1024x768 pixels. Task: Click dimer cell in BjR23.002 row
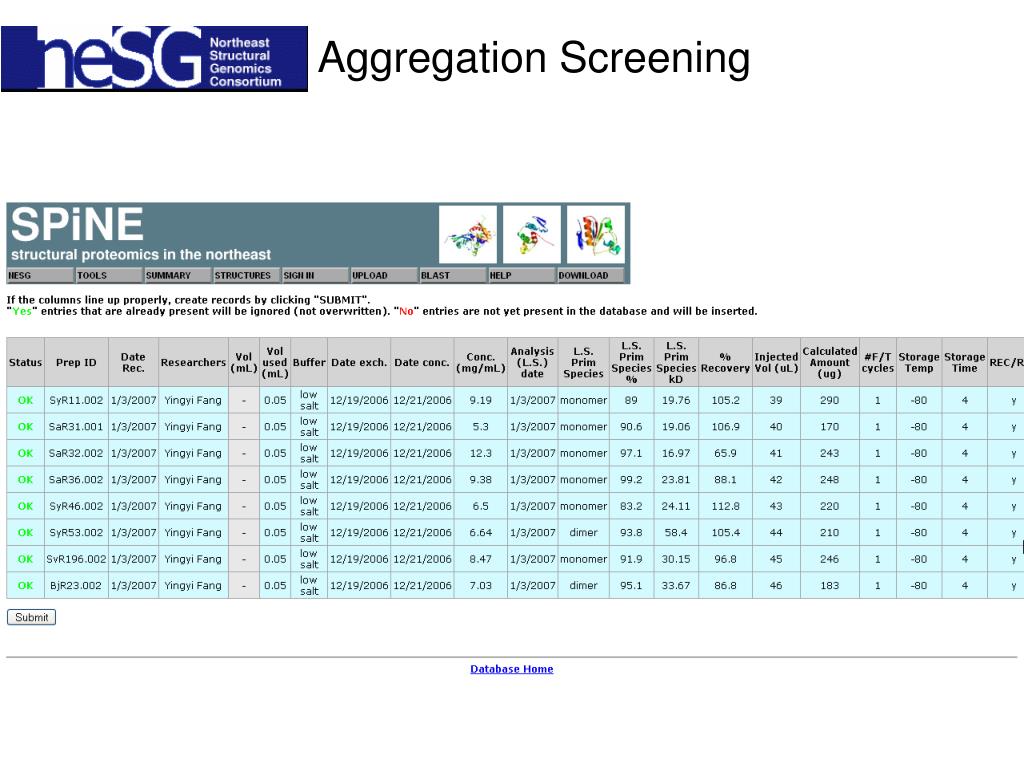point(583,585)
